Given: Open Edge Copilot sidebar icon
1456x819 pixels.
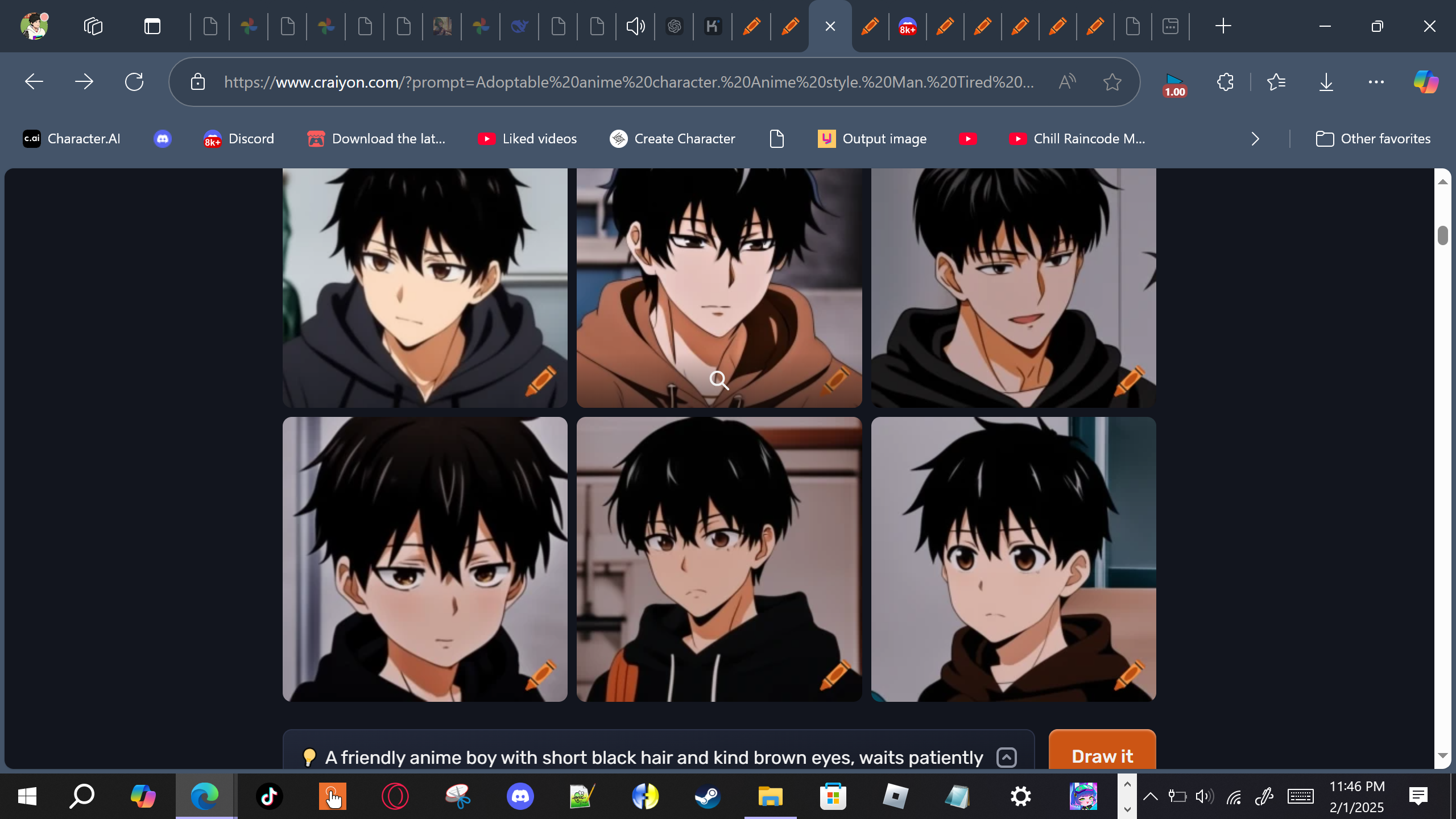Looking at the screenshot, I should click(x=1425, y=82).
